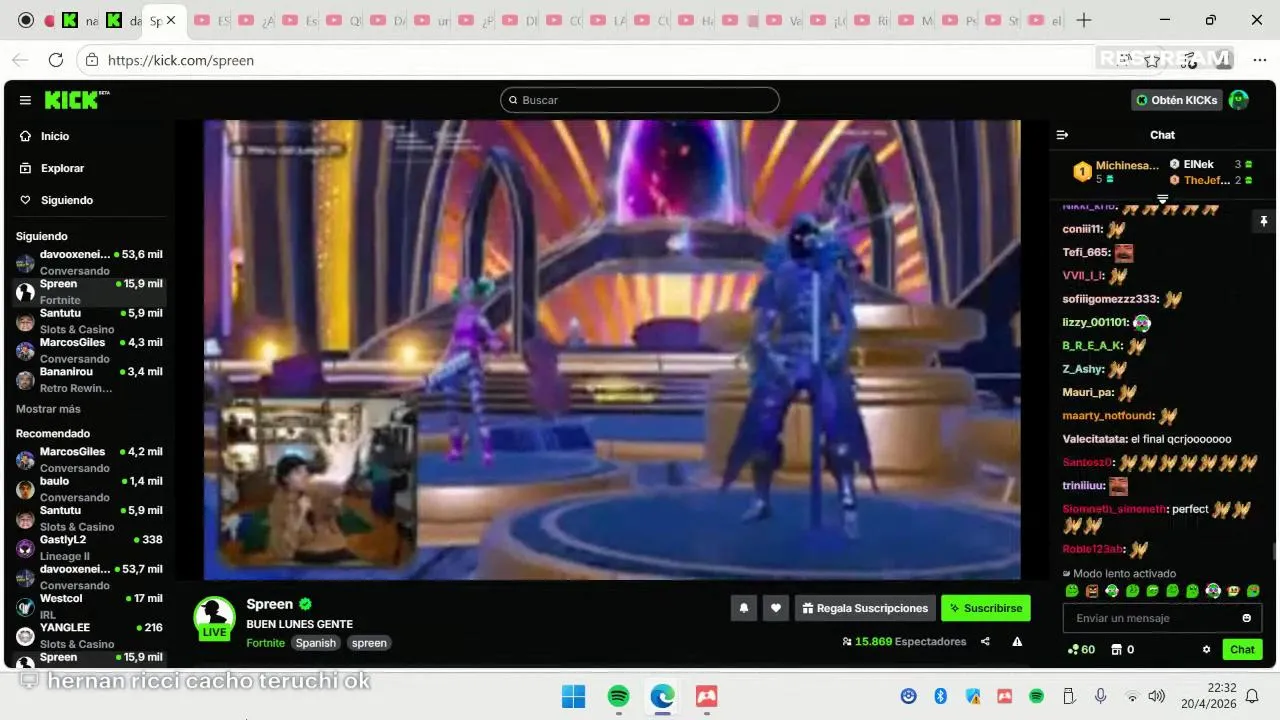Click ElNek in chat leaderboard

[x=1198, y=164]
